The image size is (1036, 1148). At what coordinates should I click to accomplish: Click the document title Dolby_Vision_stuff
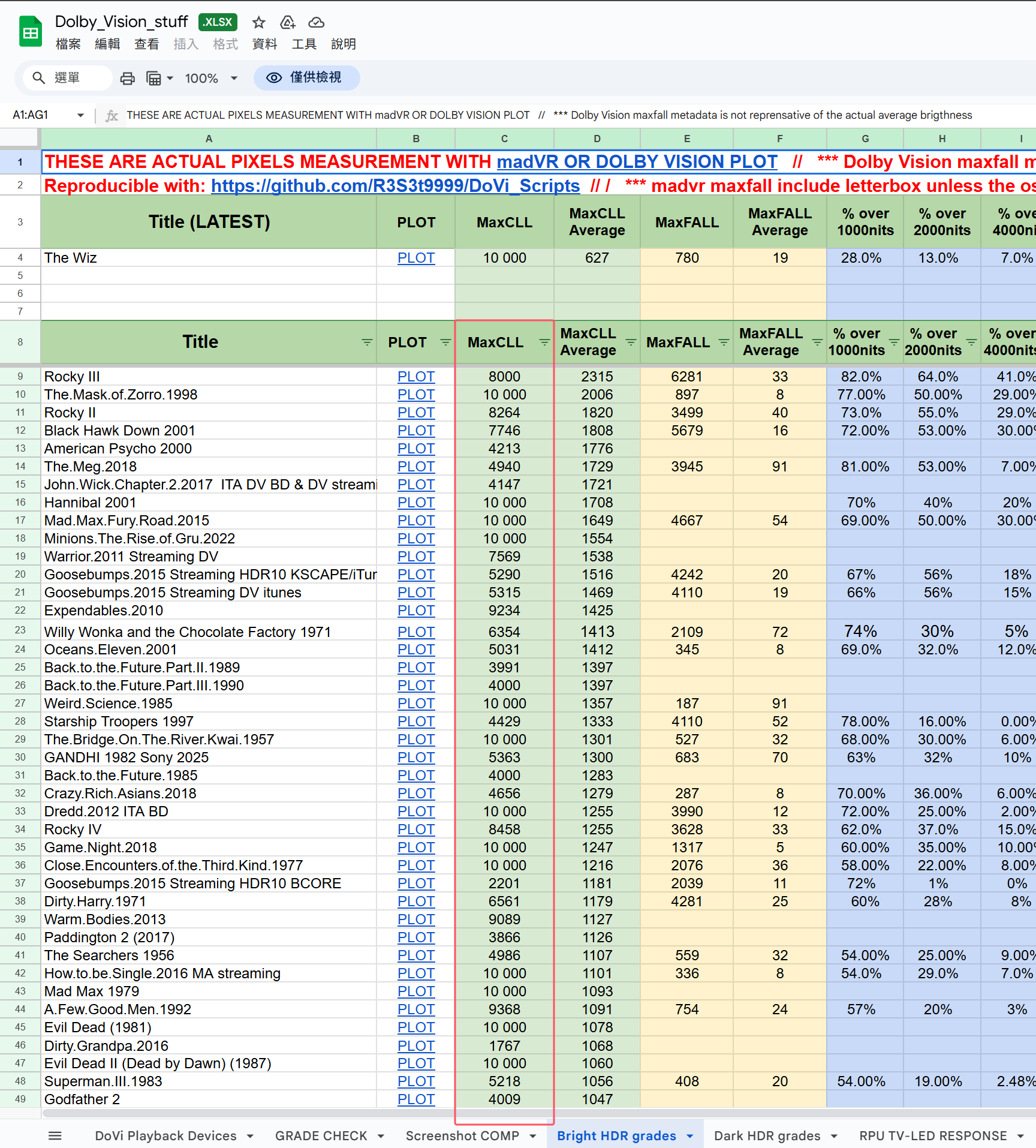[121, 22]
